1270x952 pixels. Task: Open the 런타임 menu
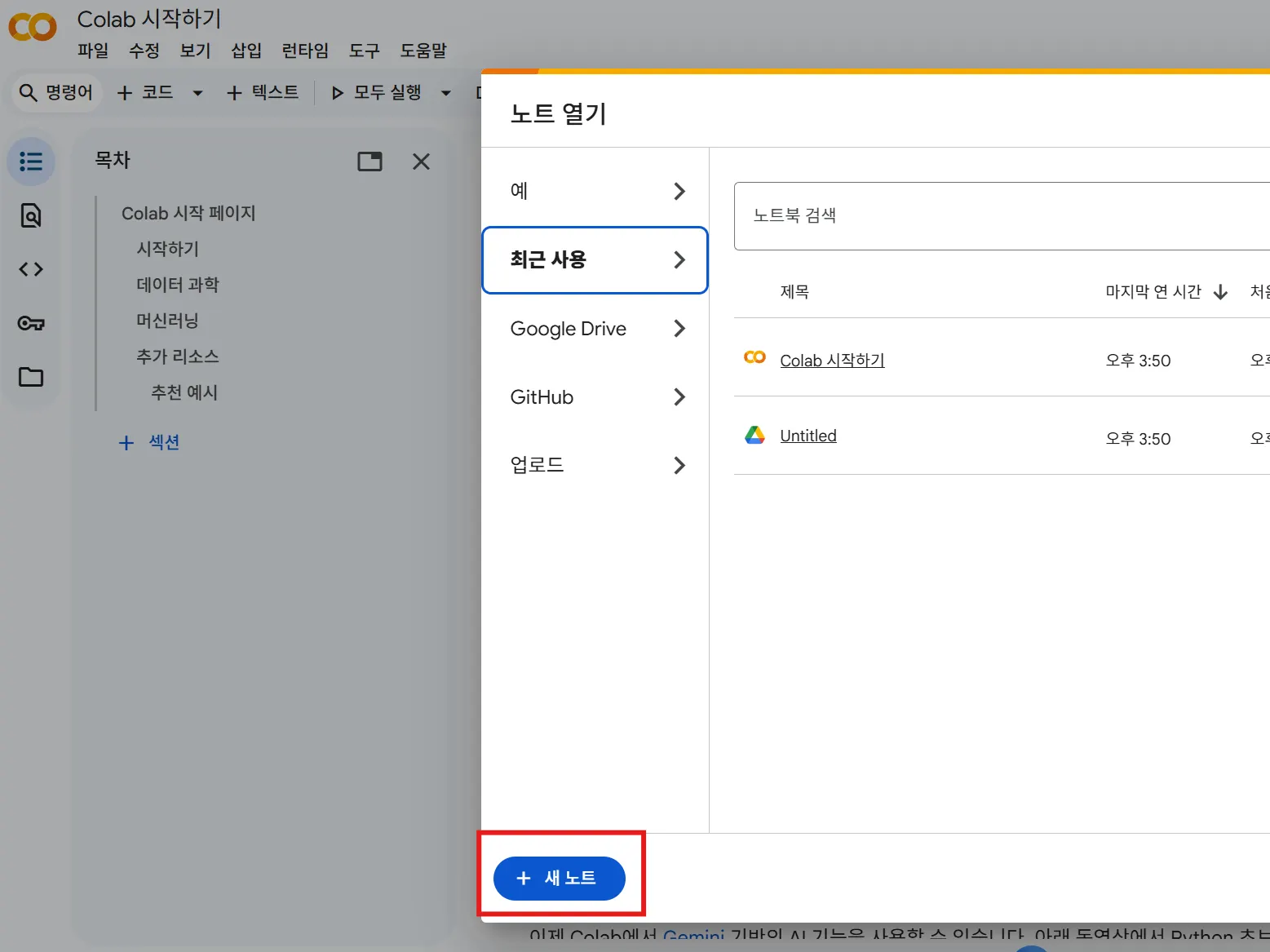pyautogui.click(x=305, y=51)
